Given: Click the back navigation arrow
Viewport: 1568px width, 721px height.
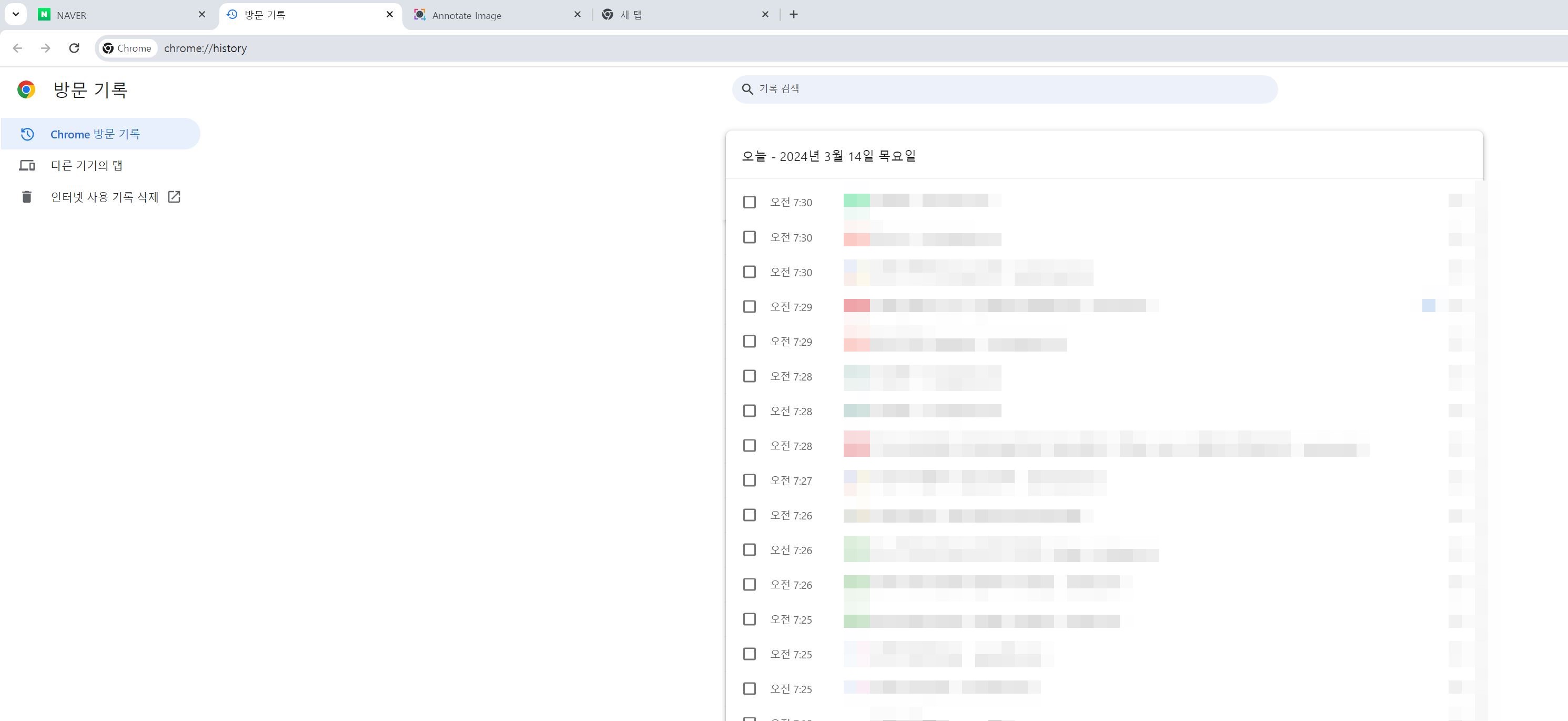Looking at the screenshot, I should pos(18,48).
